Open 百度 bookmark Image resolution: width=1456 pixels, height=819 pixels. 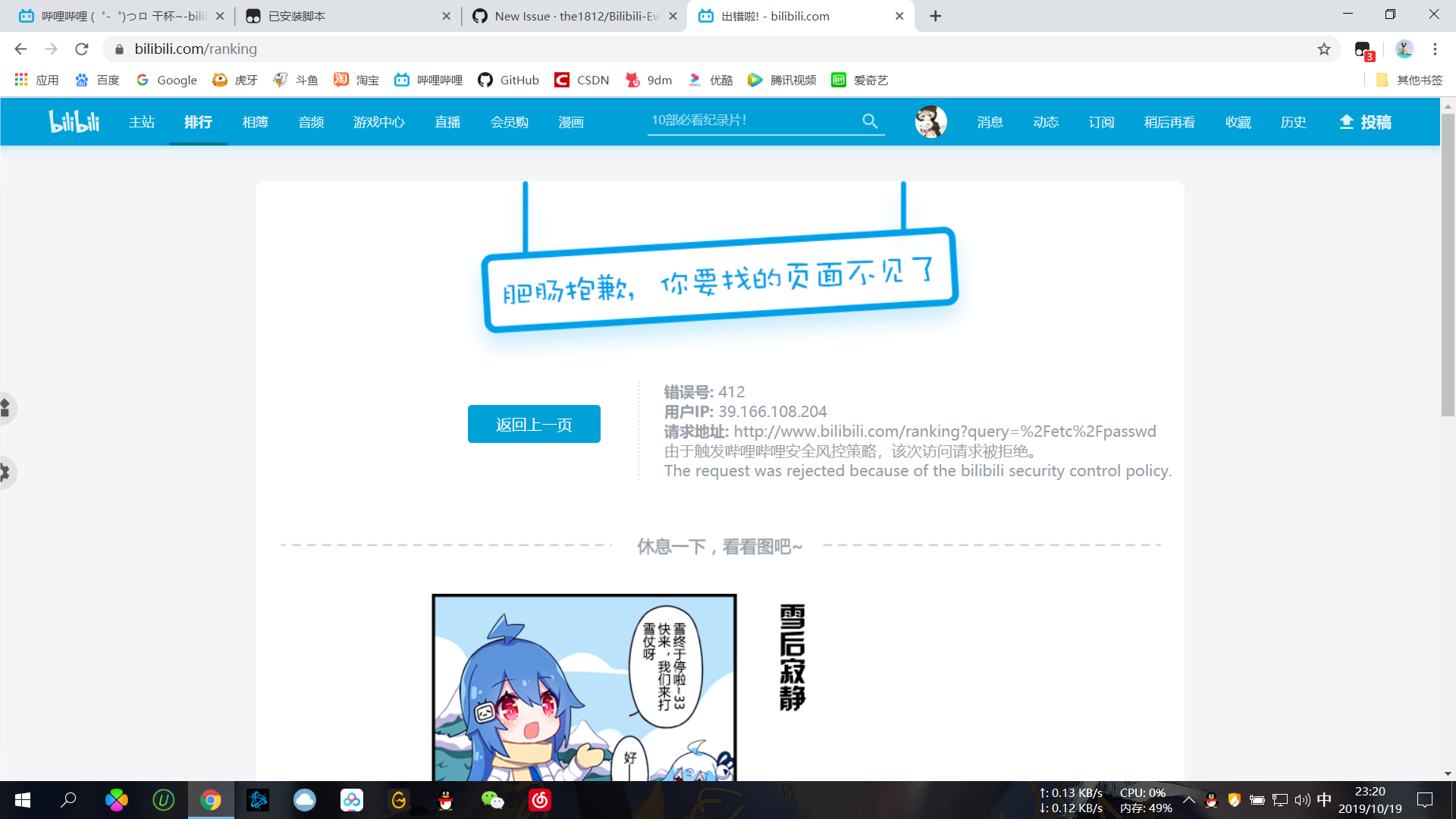pyautogui.click(x=97, y=80)
